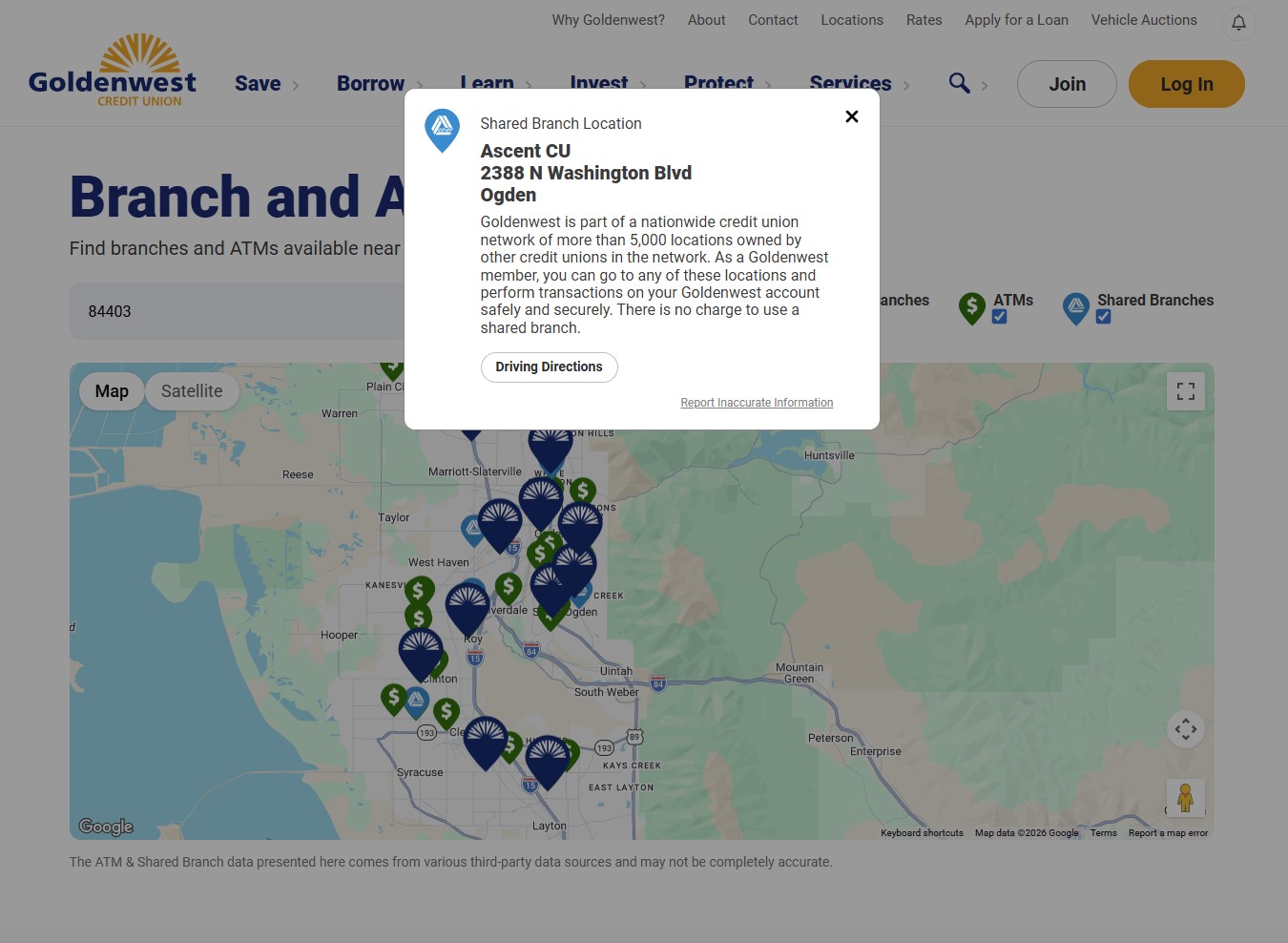Viewport: 1288px width, 943px height.
Task: Open the site search magnifying glass
Action: click(x=959, y=83)
